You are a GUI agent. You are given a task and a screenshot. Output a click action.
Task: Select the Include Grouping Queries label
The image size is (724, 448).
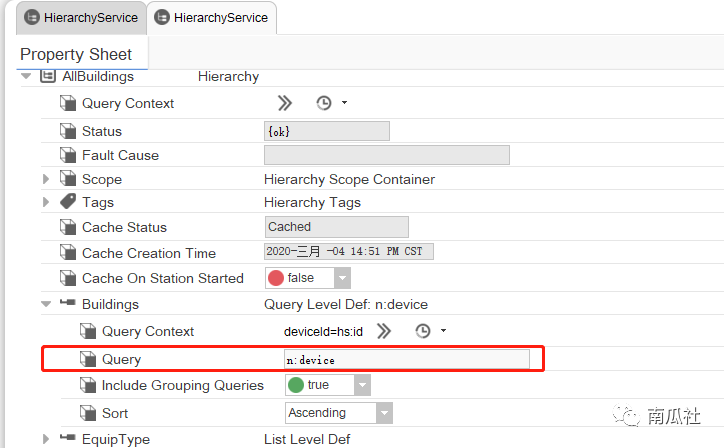[x=182, y=385]
